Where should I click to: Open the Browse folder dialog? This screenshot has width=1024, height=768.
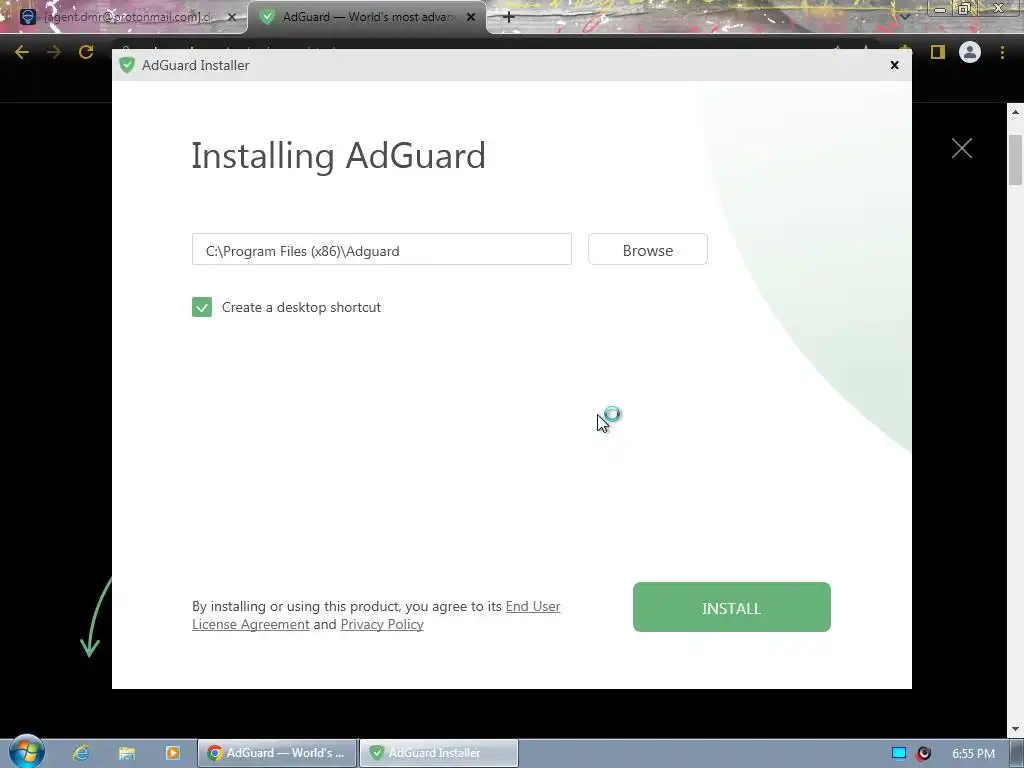pyautogui.click(x=647, y=249)
